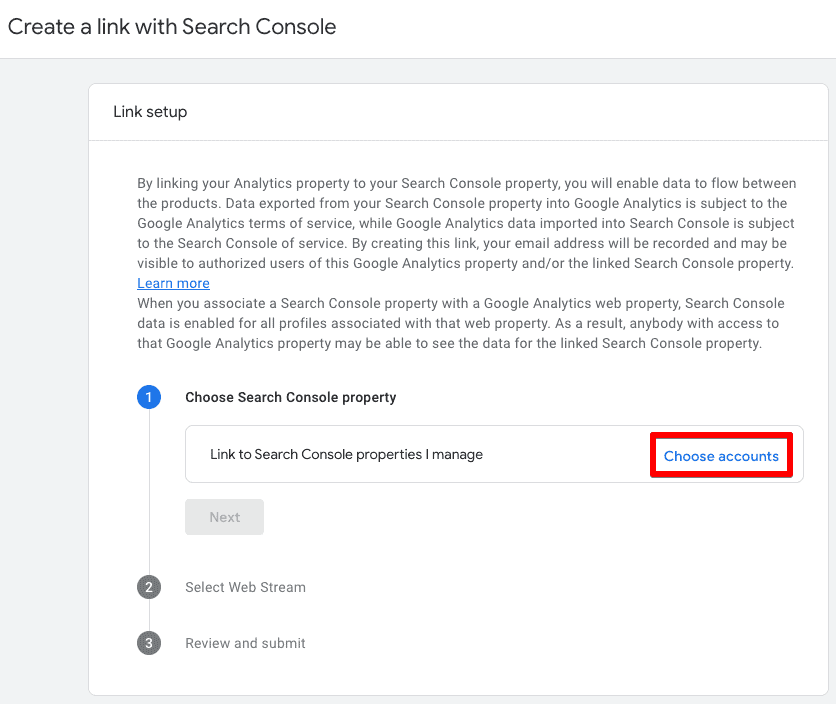Click the Select Web Stream step label
This screenshot has width=836, height=704.
pyautogui.click(x=245, y=587)
